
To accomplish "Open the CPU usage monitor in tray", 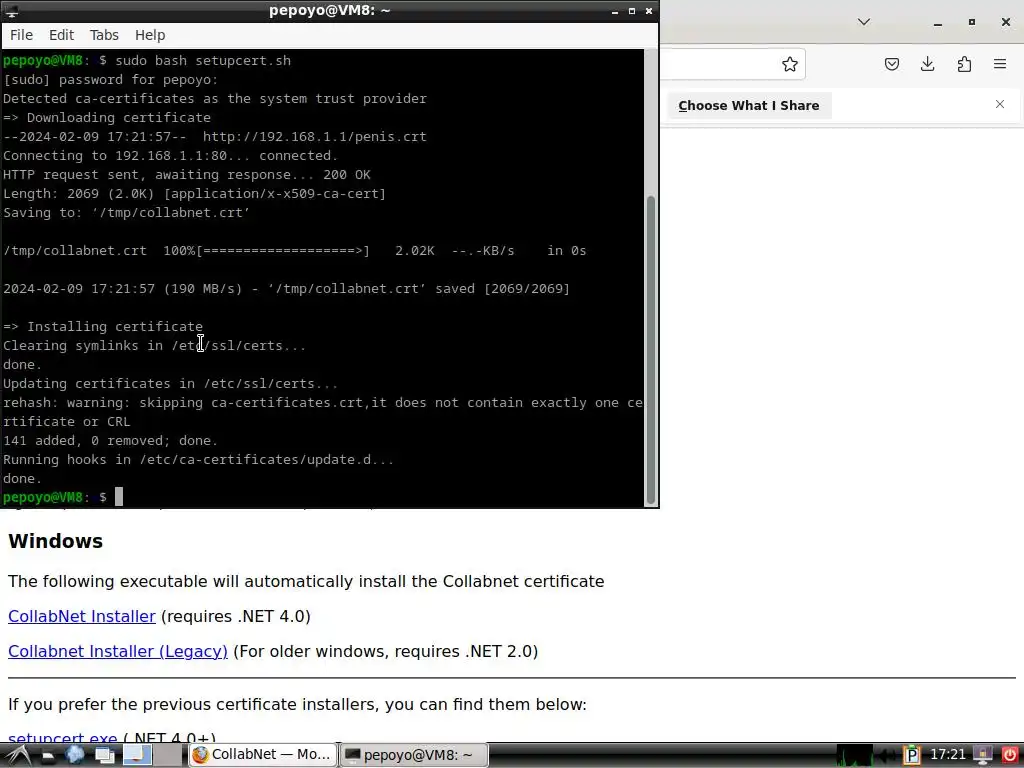I will point(854,755).
